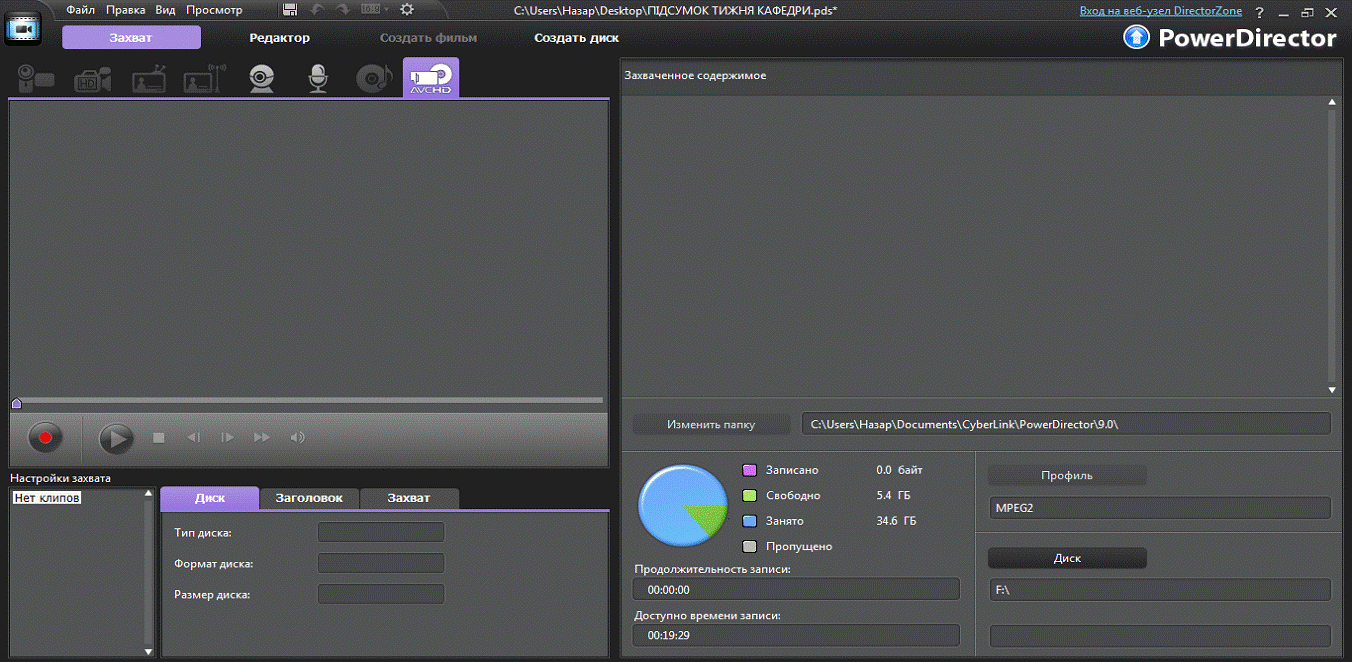The width and height of the screenshot is (1352, 662).
Task: Select webcam capture source icon
Action: pyautogui.click(x=262, y=79)
